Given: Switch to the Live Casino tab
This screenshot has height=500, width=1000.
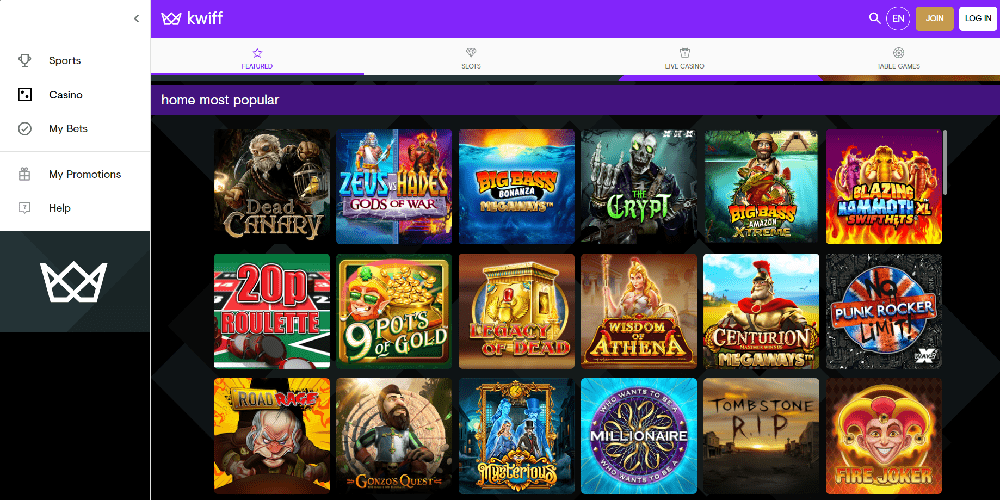Looking at the screenshot, I should pos(684,57).
